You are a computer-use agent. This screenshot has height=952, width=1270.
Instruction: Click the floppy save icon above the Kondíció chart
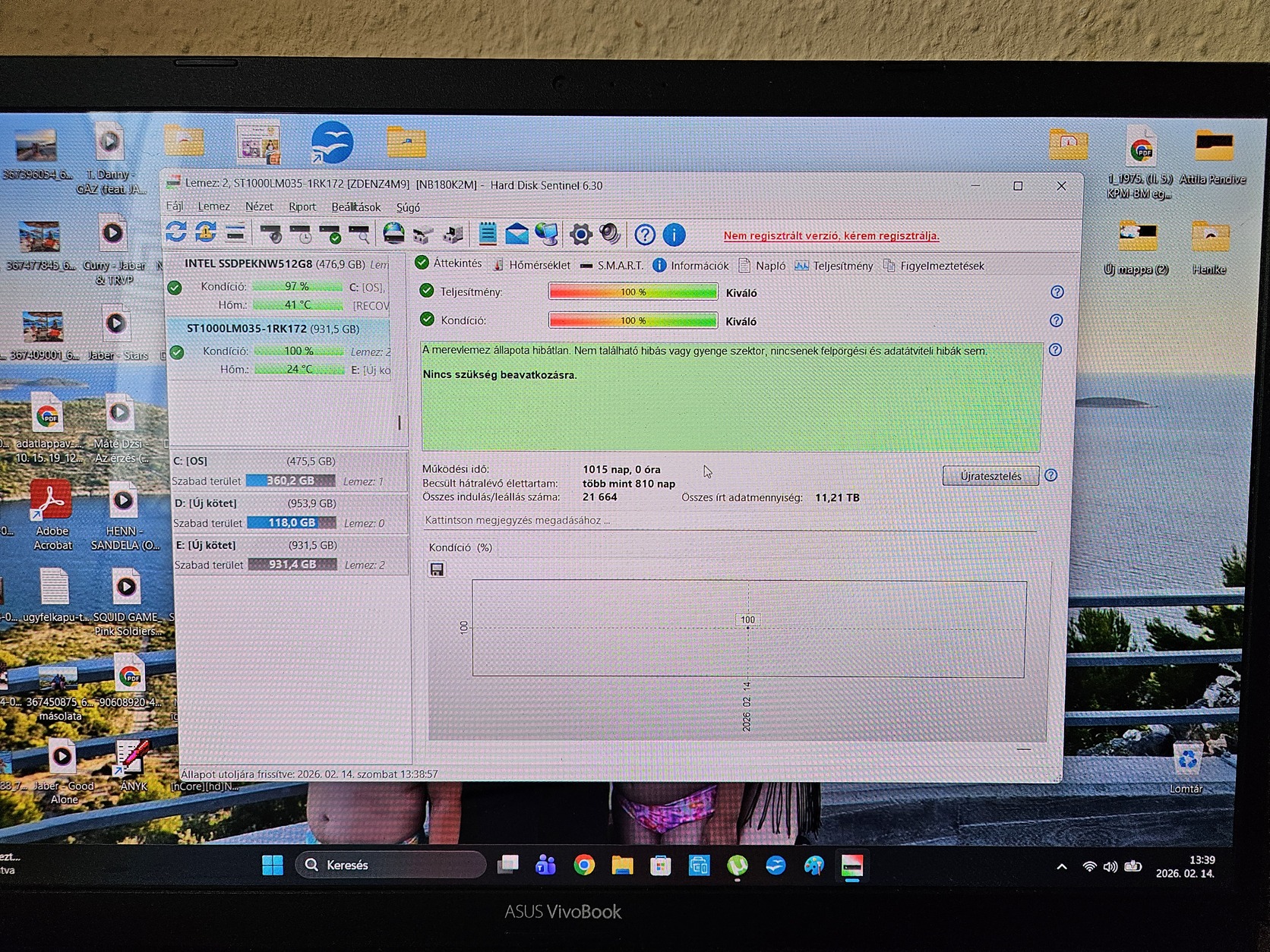point(437,569)
